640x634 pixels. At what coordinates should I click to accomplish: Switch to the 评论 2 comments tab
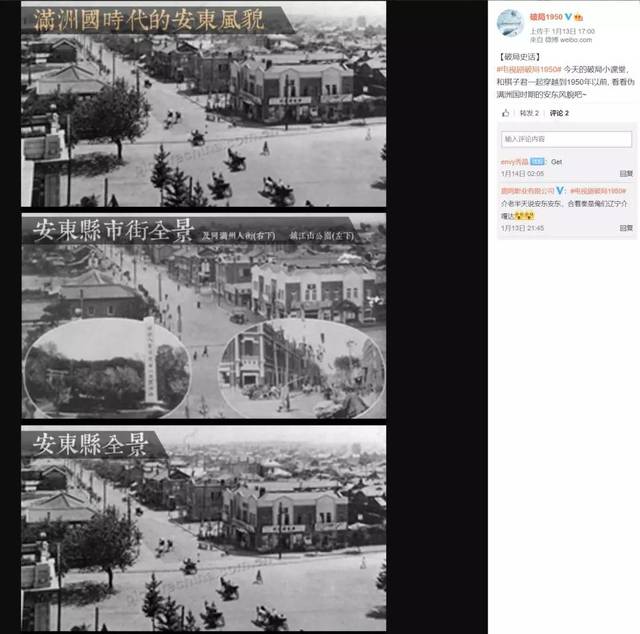click(559, 113)
